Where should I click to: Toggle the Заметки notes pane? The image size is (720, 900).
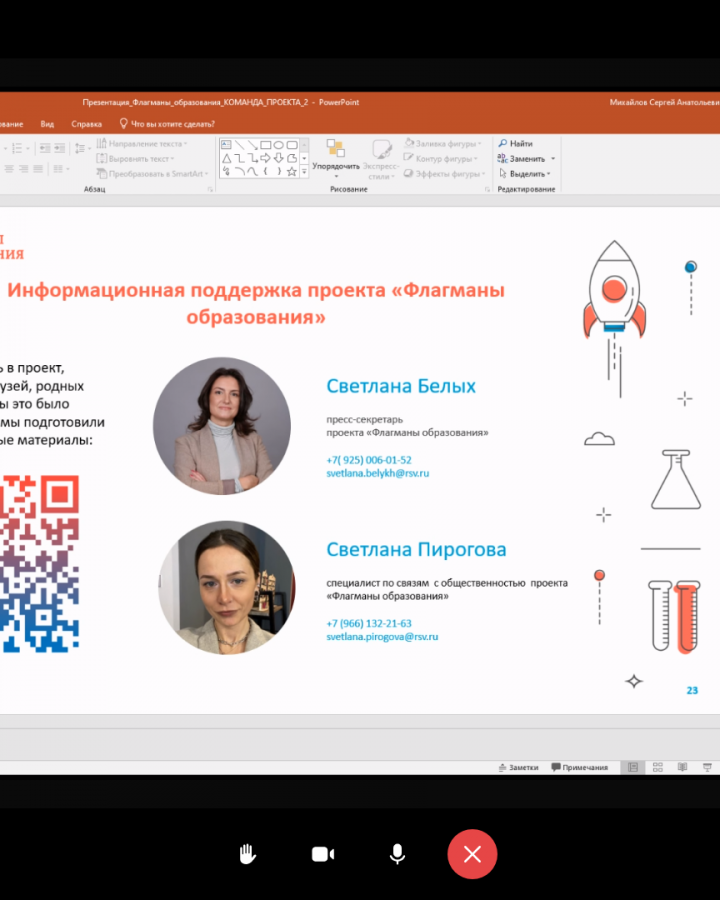tap(518, 767)
